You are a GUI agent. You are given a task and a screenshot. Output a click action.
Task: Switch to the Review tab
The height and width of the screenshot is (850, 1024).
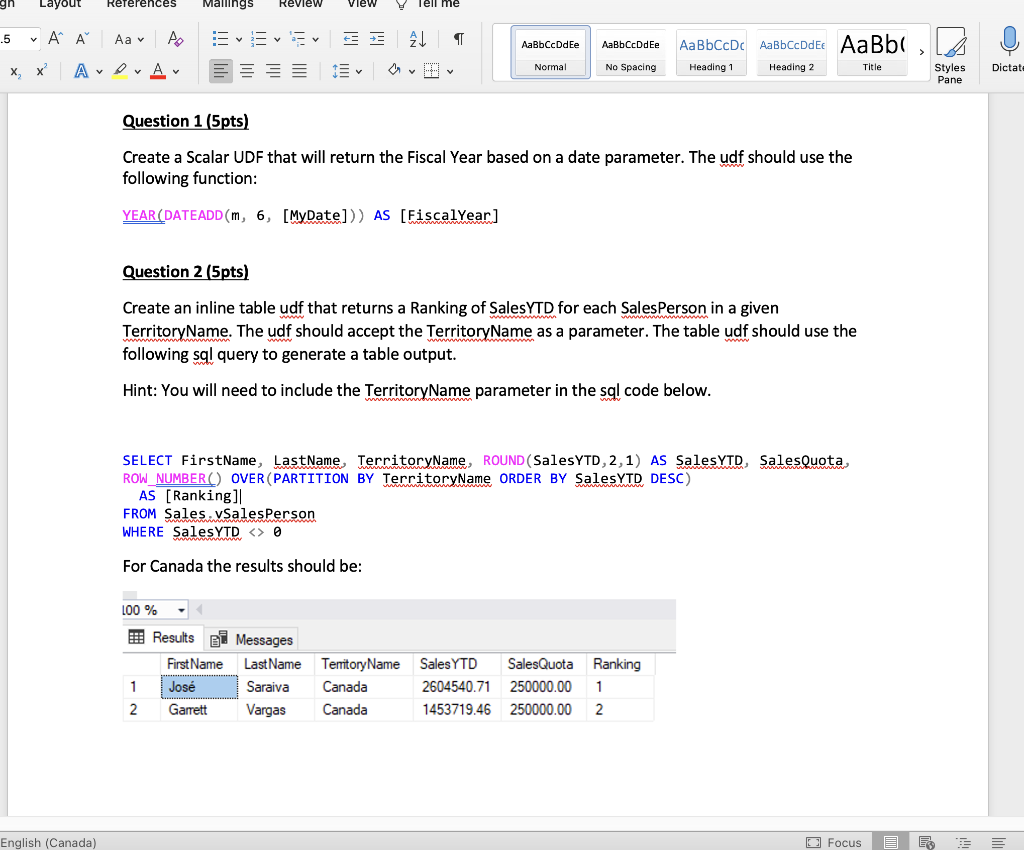[300, 4]
